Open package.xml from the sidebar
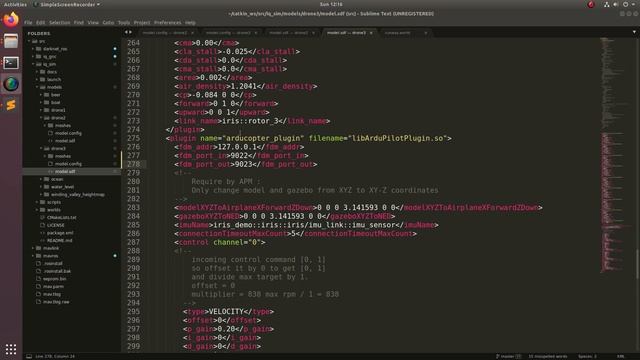This screenshot has width=640, height=360. pos(60,233)
